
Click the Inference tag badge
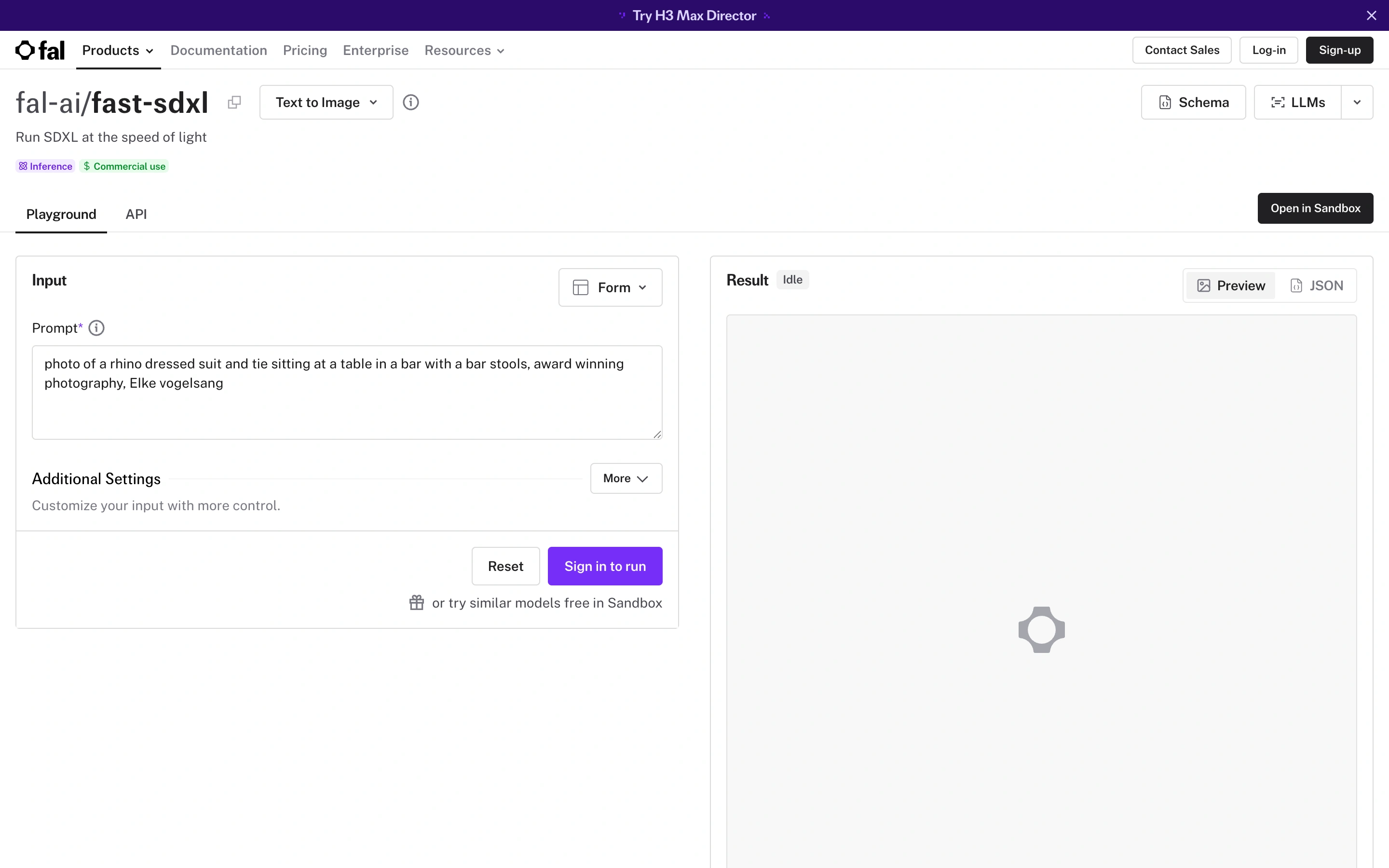pyautogui.click(x=45, y=166)
